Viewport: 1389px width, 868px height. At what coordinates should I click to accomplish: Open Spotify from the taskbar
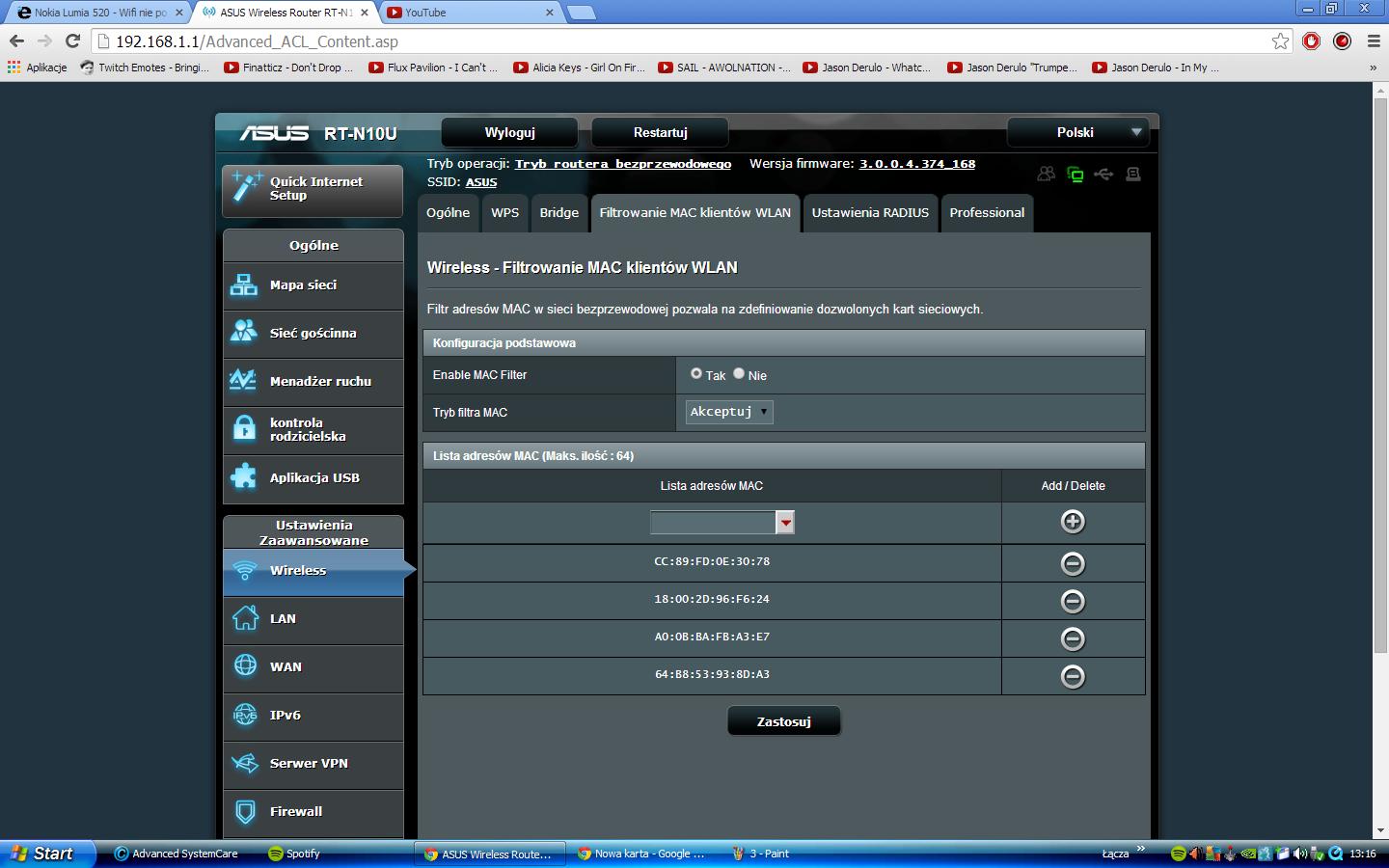point(295,854)
